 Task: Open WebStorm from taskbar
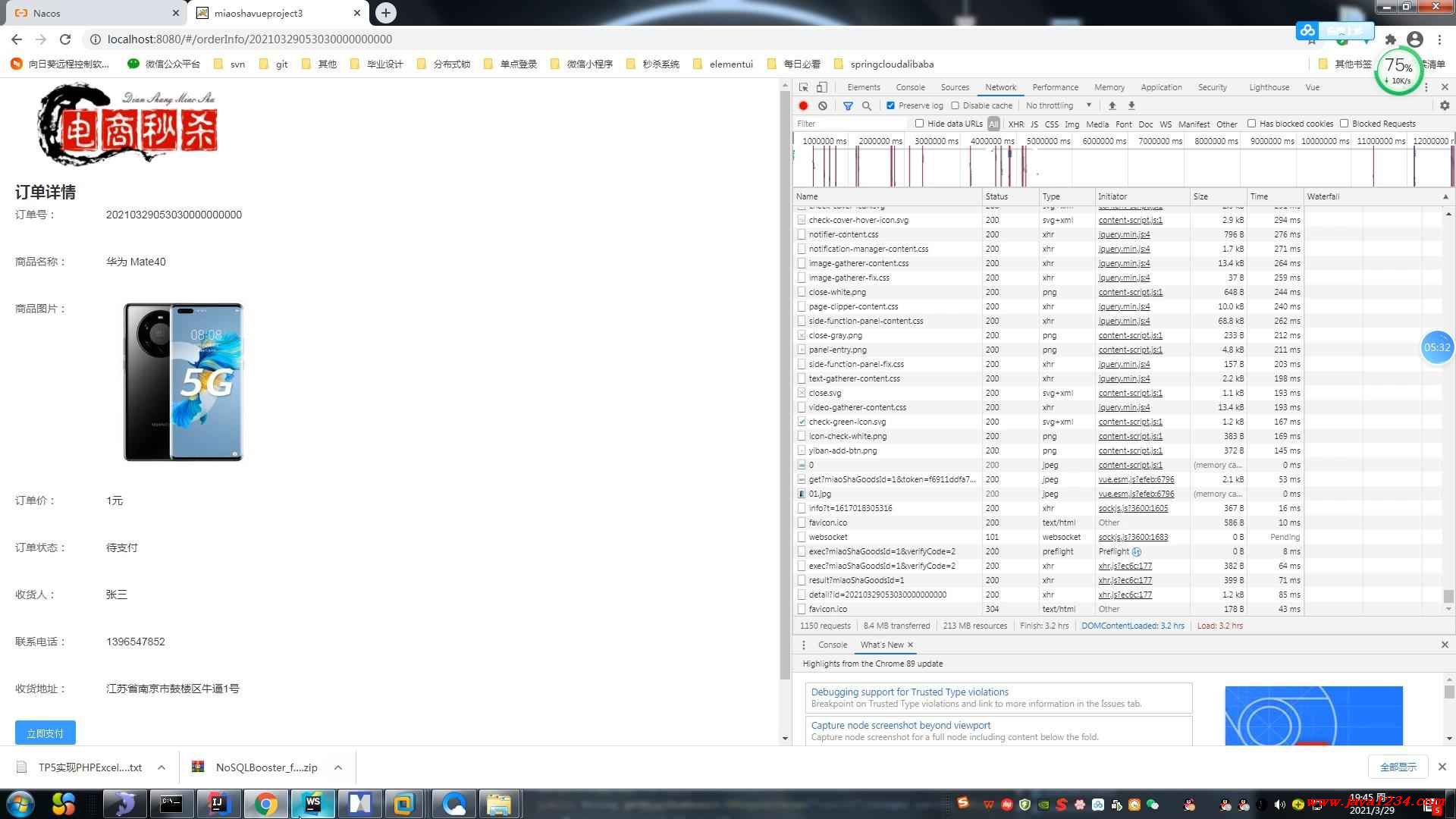click(313, 804)
